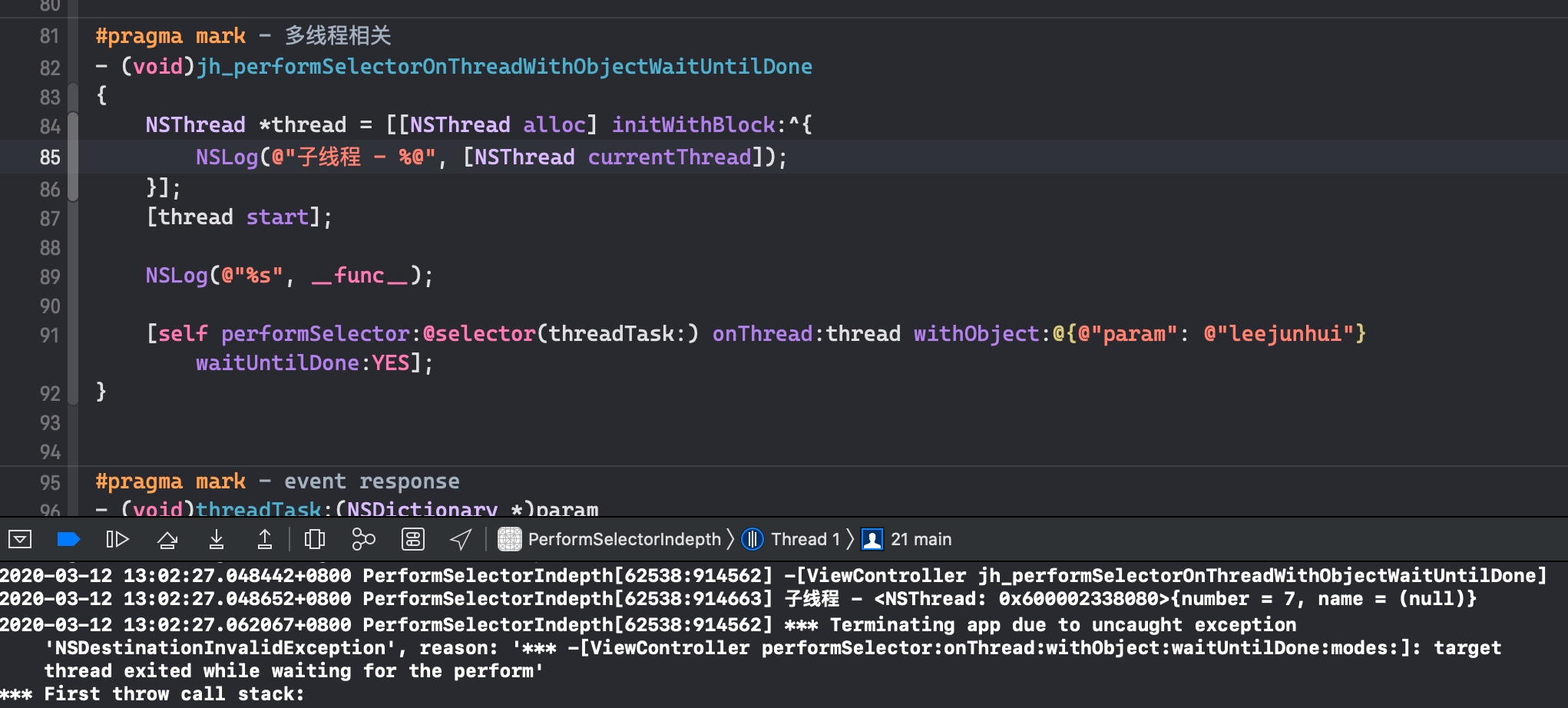Open the PerformSelectorIndepth process breadcrumb
1568x708 pixels.
pos(624,539)
